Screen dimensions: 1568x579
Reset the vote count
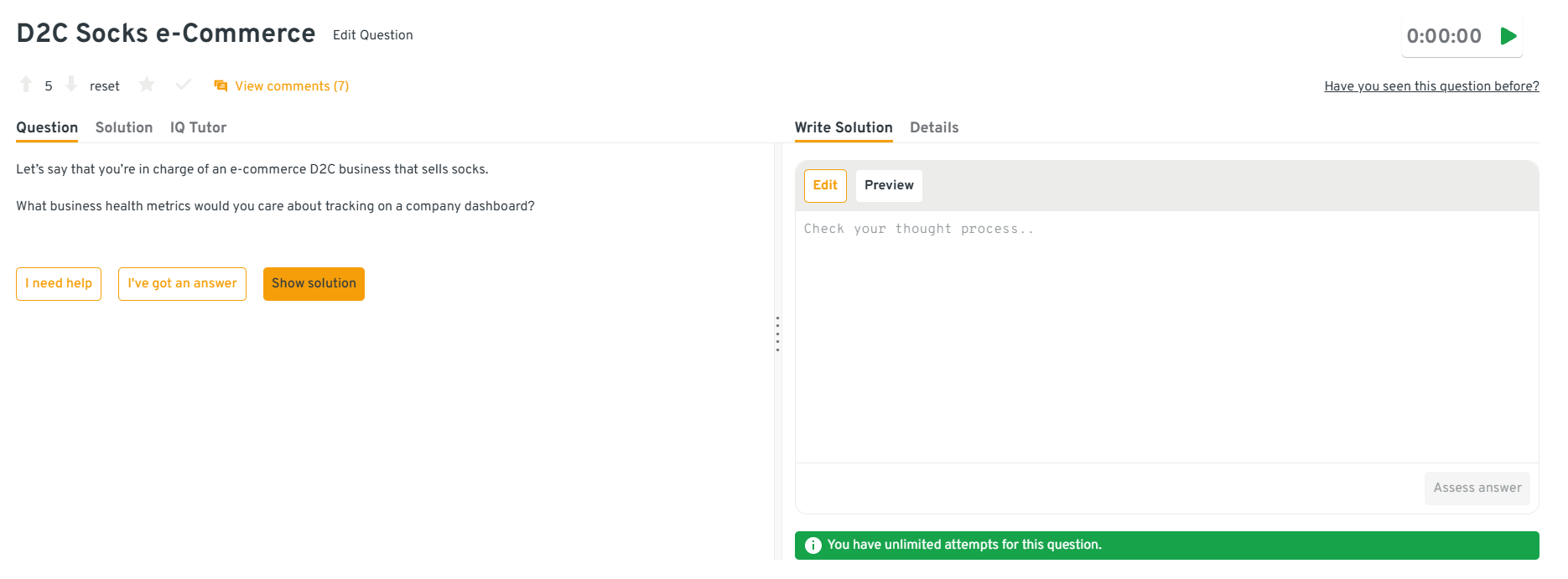point(105,86)
